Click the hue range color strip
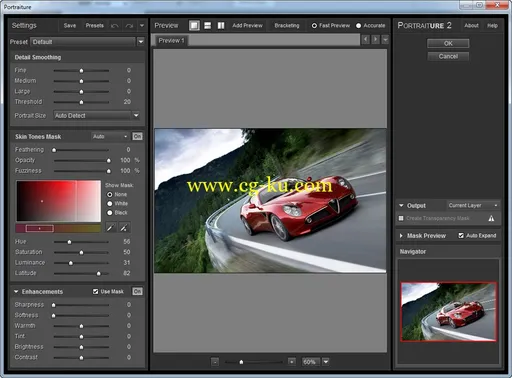512x378 pixels. (x=58, y=228)
